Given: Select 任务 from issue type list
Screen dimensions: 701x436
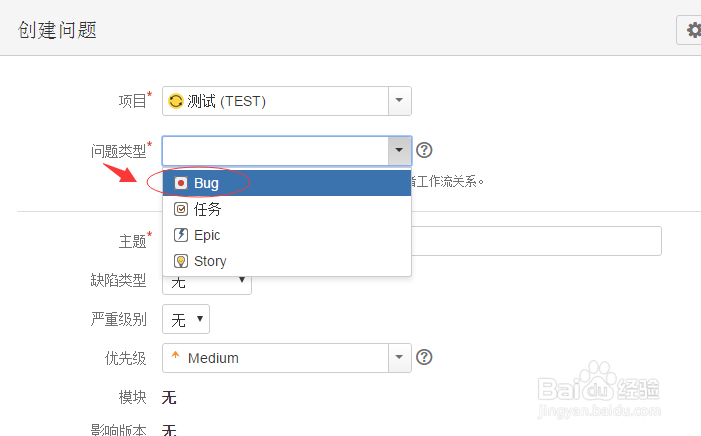Looking at the screenshot, I should (x=287, y=209).
